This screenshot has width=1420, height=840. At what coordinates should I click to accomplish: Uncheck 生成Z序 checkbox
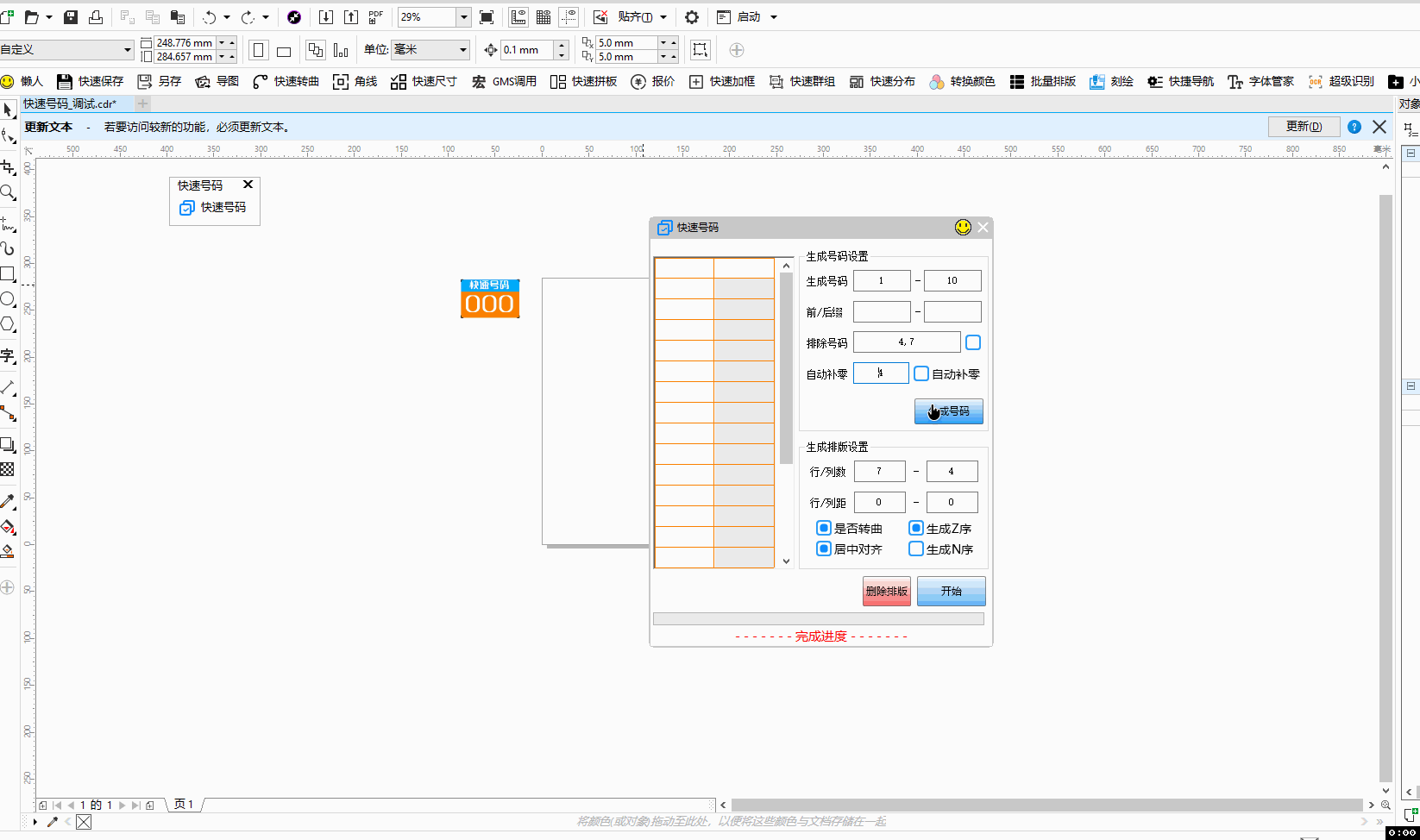coord(916,528)
